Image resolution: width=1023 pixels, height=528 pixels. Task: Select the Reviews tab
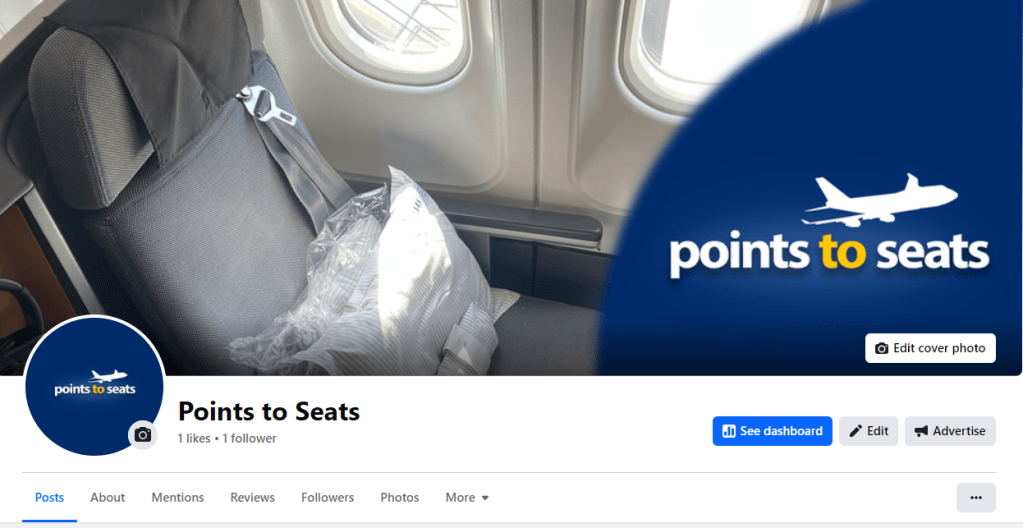coord(252,497)
